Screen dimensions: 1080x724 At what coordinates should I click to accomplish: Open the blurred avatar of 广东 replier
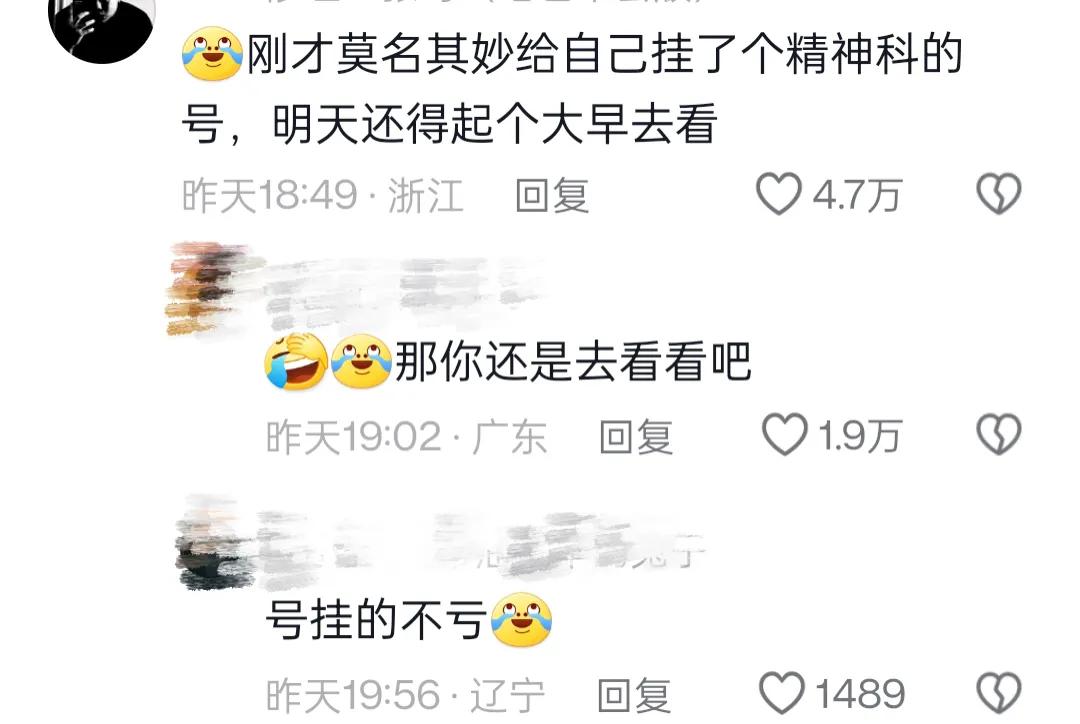(207, 289)
